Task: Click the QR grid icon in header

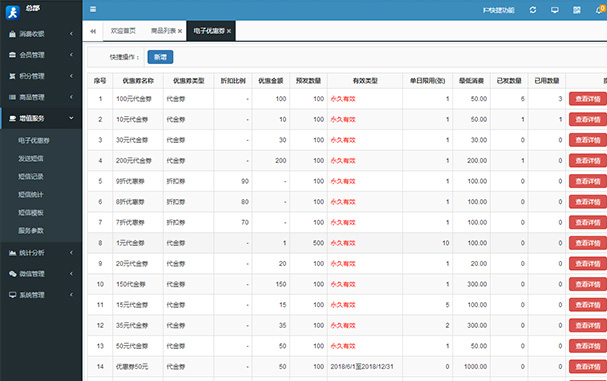Action: coord(577,10)
